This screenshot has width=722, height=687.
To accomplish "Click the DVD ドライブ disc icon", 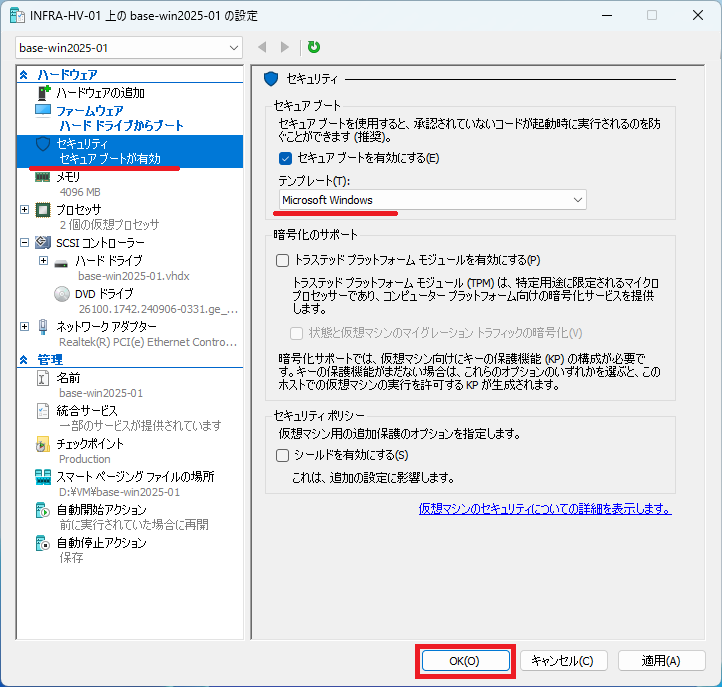I will (62, 294).
